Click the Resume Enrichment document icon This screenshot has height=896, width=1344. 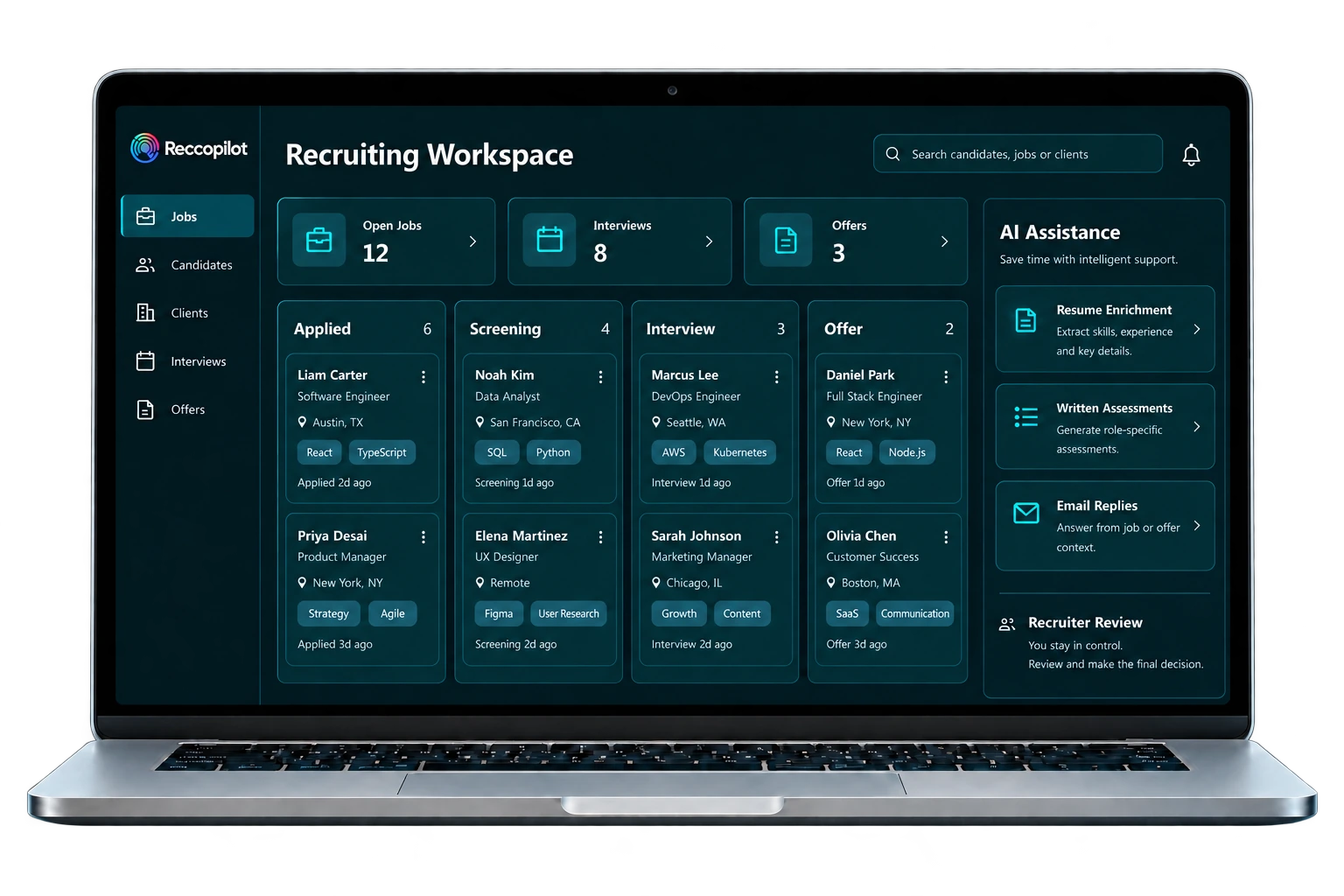point(1025,320)
